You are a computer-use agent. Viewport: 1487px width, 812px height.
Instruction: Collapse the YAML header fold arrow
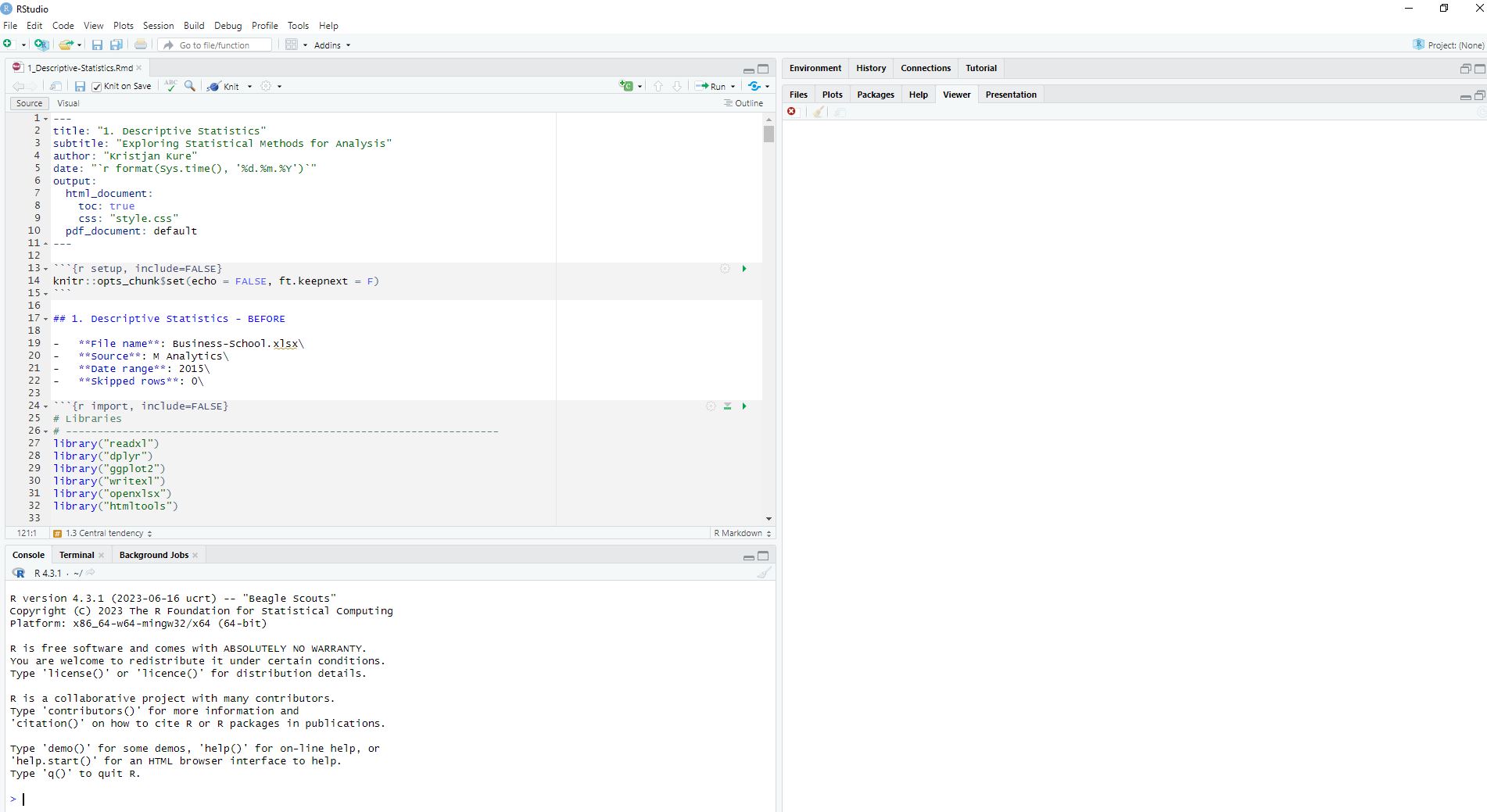click(x=45, y=119)
